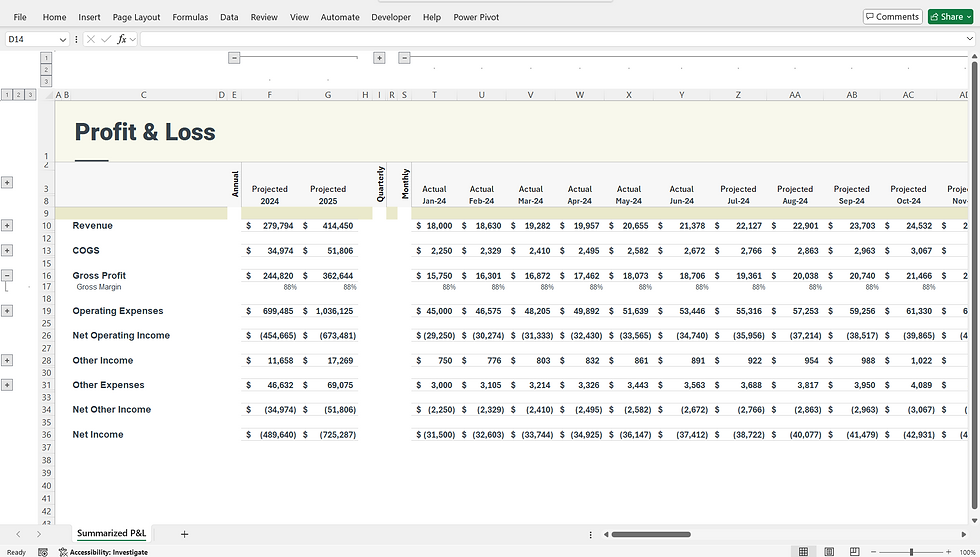The width and height of the screenshot is (980, 557).
Task: Open the Page Layout tab
Action: click(136, 17)
